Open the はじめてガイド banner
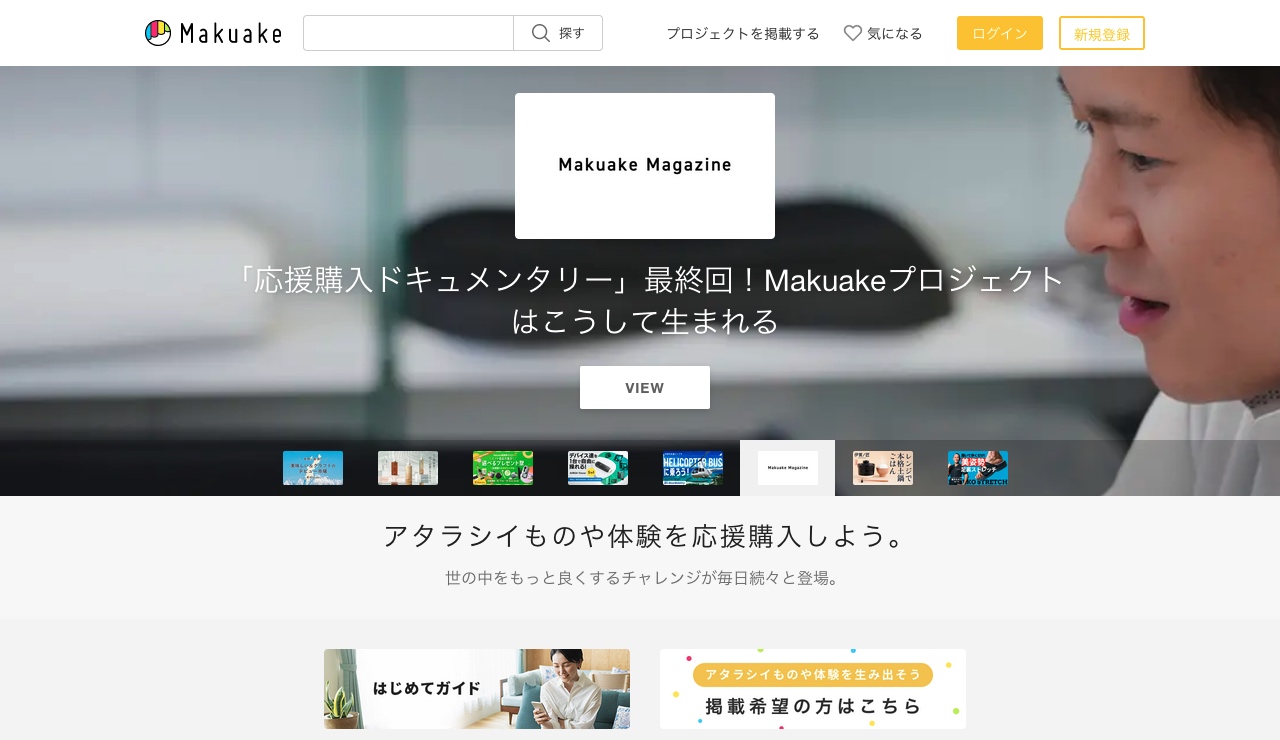1280x740 pixels. click(x=477, y=689)
